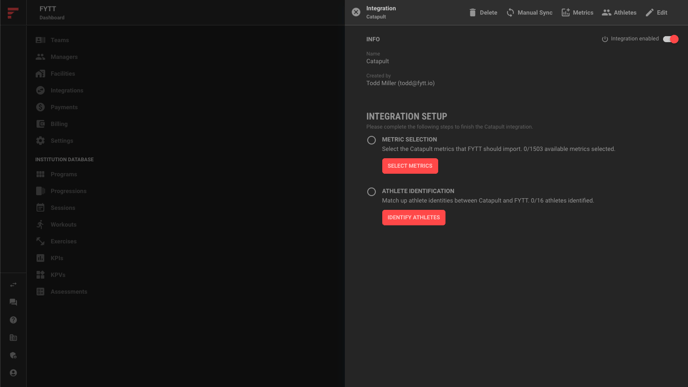
Task: Click the Settings gear icon
Action: (x=40, y=141)
